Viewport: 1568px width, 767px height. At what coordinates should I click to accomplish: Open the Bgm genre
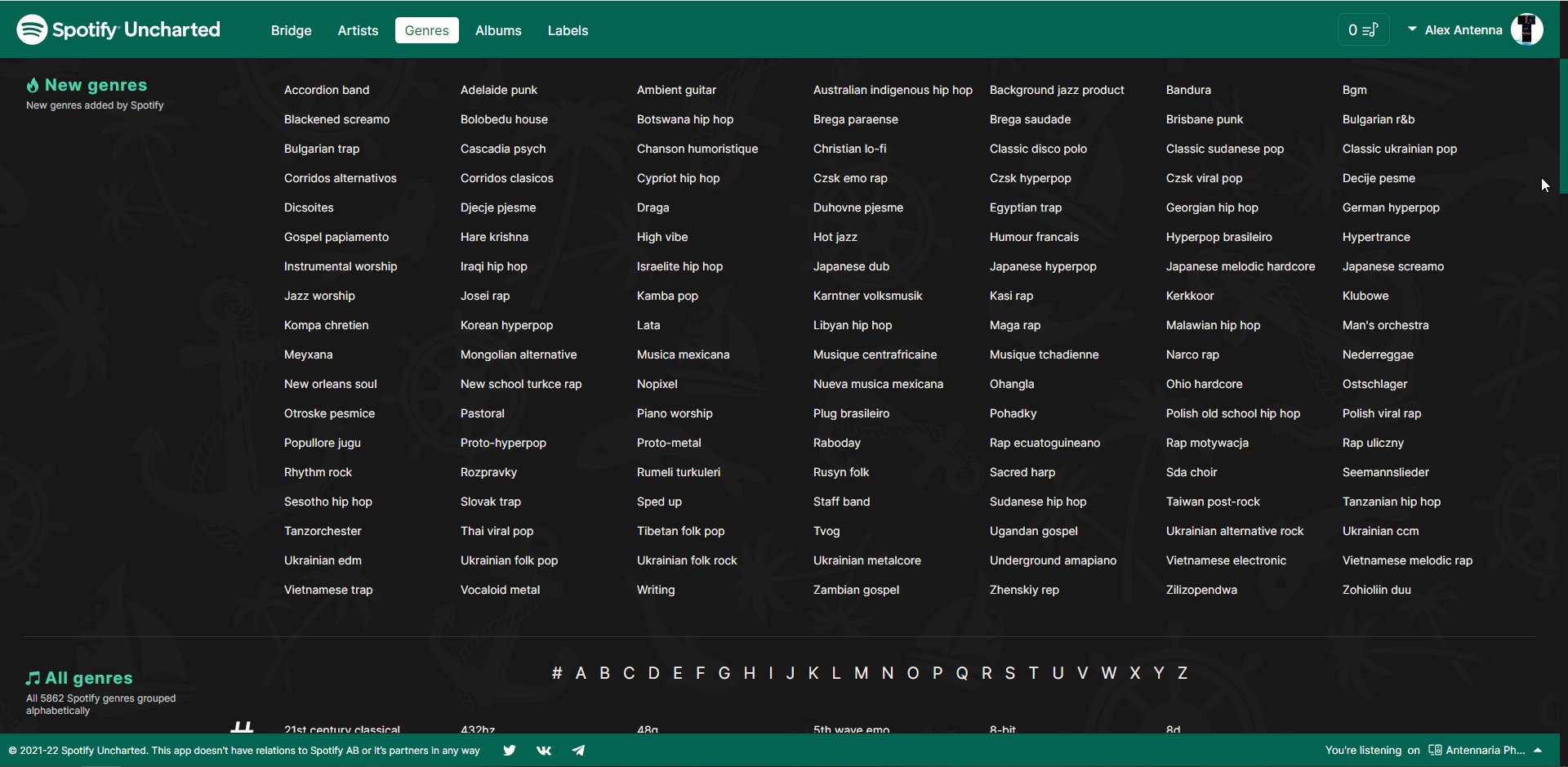point(1355,90)
